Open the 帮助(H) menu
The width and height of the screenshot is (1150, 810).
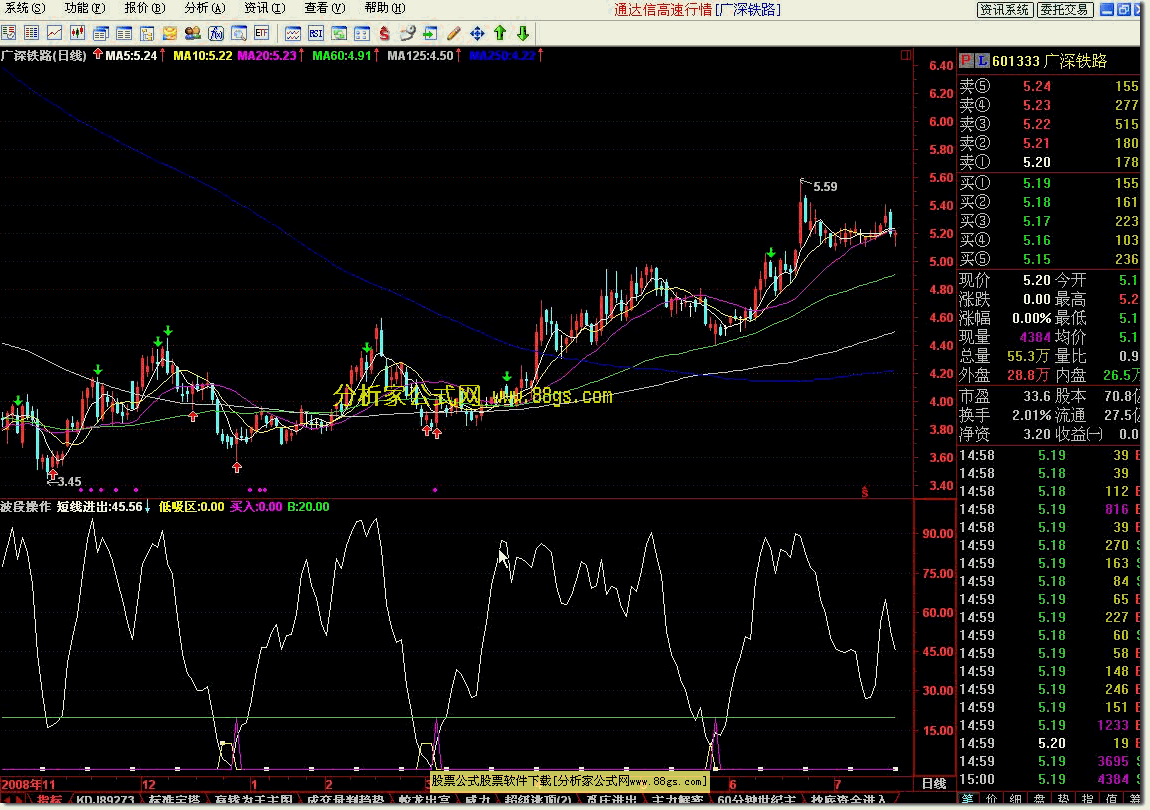coord(385,8)
